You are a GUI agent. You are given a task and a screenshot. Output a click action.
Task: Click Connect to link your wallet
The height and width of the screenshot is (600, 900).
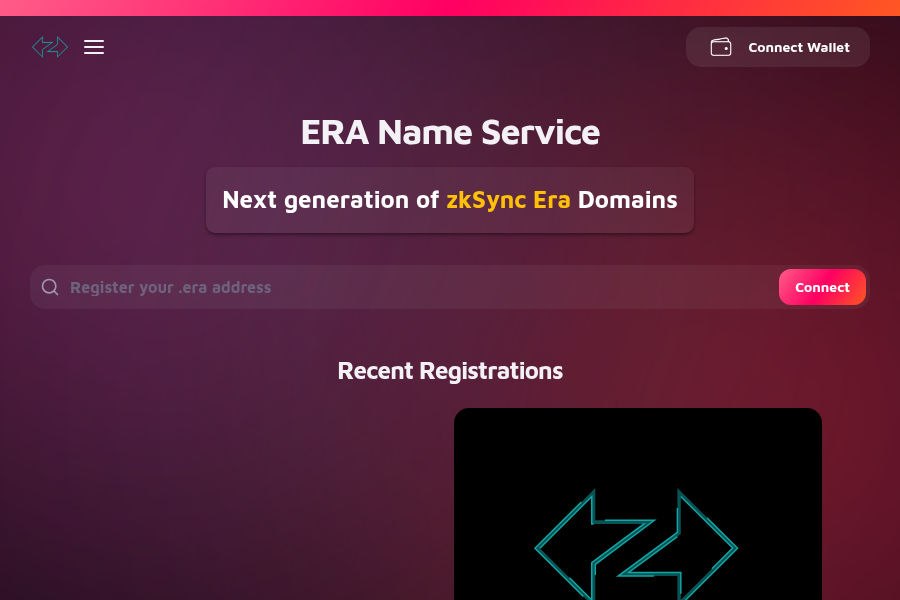pyautogui.click(x=822, y=287)
